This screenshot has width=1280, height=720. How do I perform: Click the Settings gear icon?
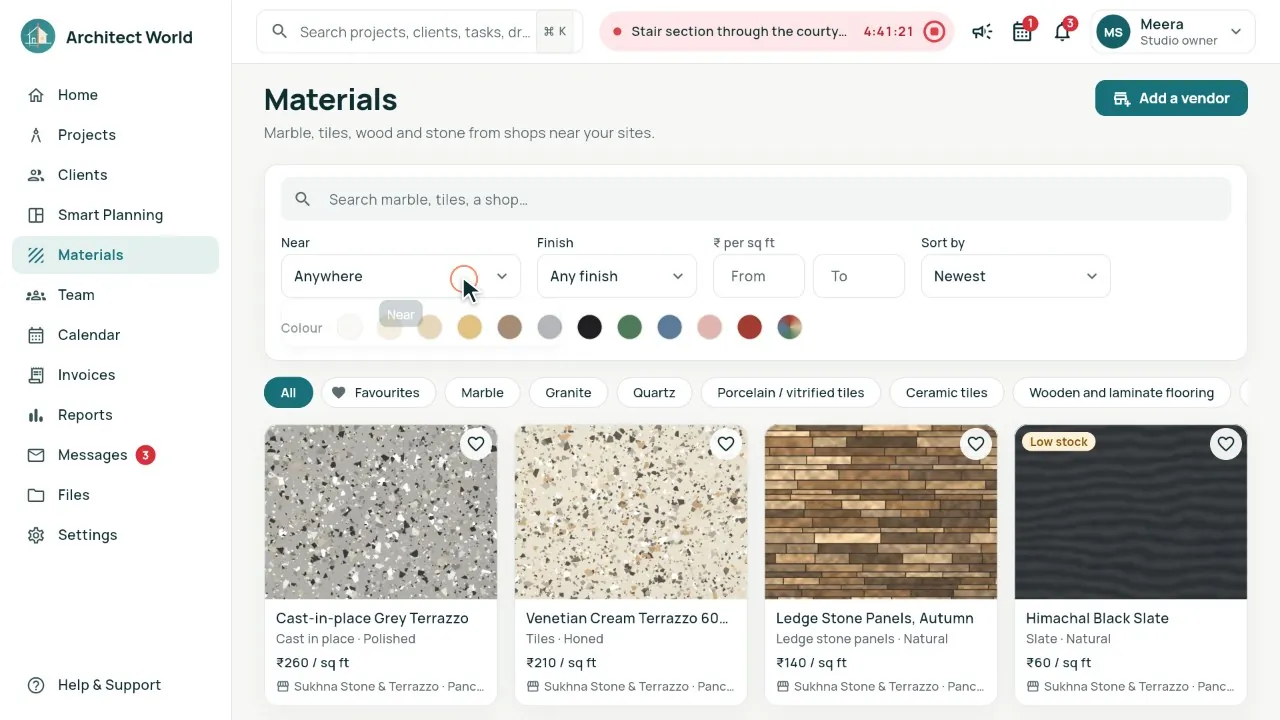click(x=36, y=535)
